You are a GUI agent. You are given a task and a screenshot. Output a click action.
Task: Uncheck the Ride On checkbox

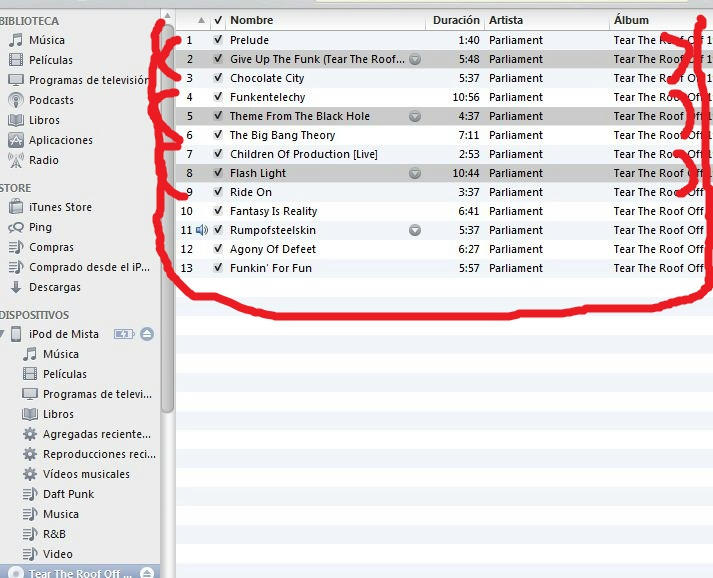(x=218, y=192)
